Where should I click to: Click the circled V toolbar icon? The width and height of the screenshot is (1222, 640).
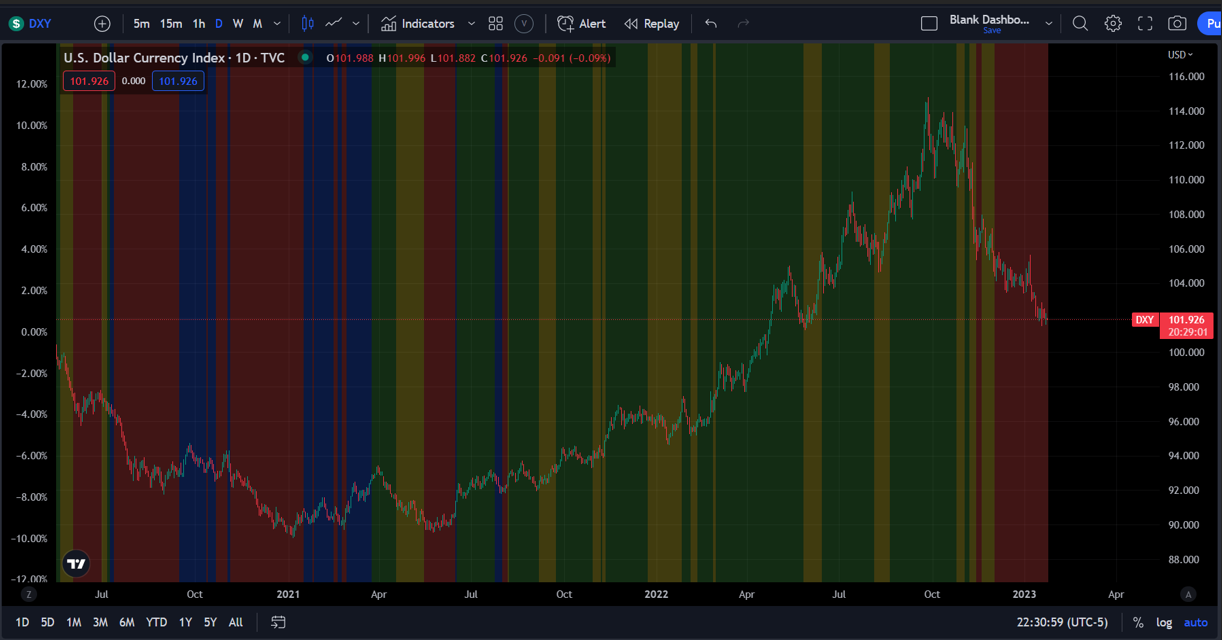coord(524,23)
